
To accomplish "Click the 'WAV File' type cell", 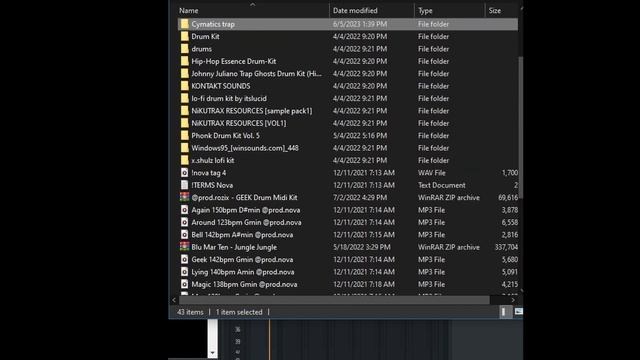I will pyautogui.click(x=432, y=173).
